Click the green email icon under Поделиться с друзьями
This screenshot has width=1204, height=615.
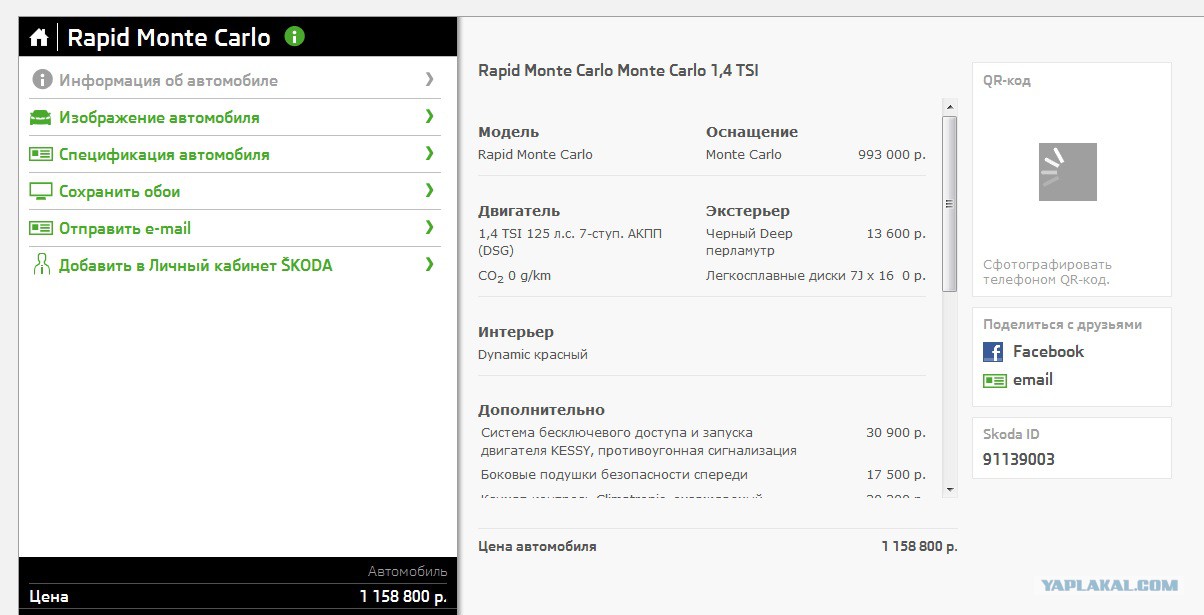(994, 380)
